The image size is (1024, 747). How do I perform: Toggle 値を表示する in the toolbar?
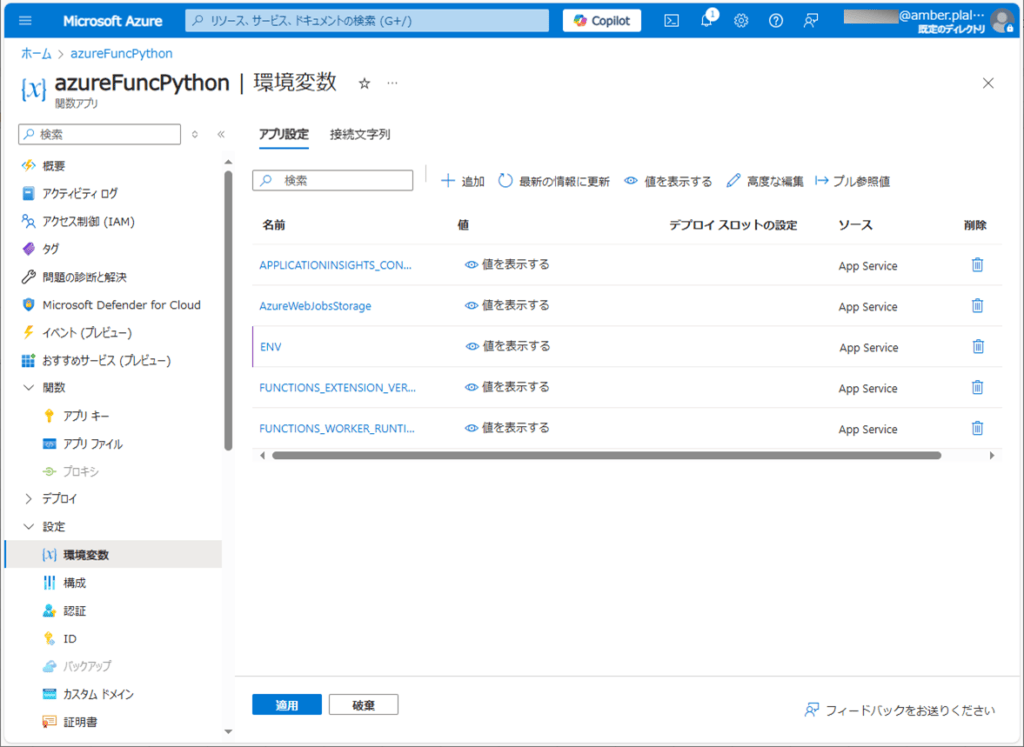point(668,181)
